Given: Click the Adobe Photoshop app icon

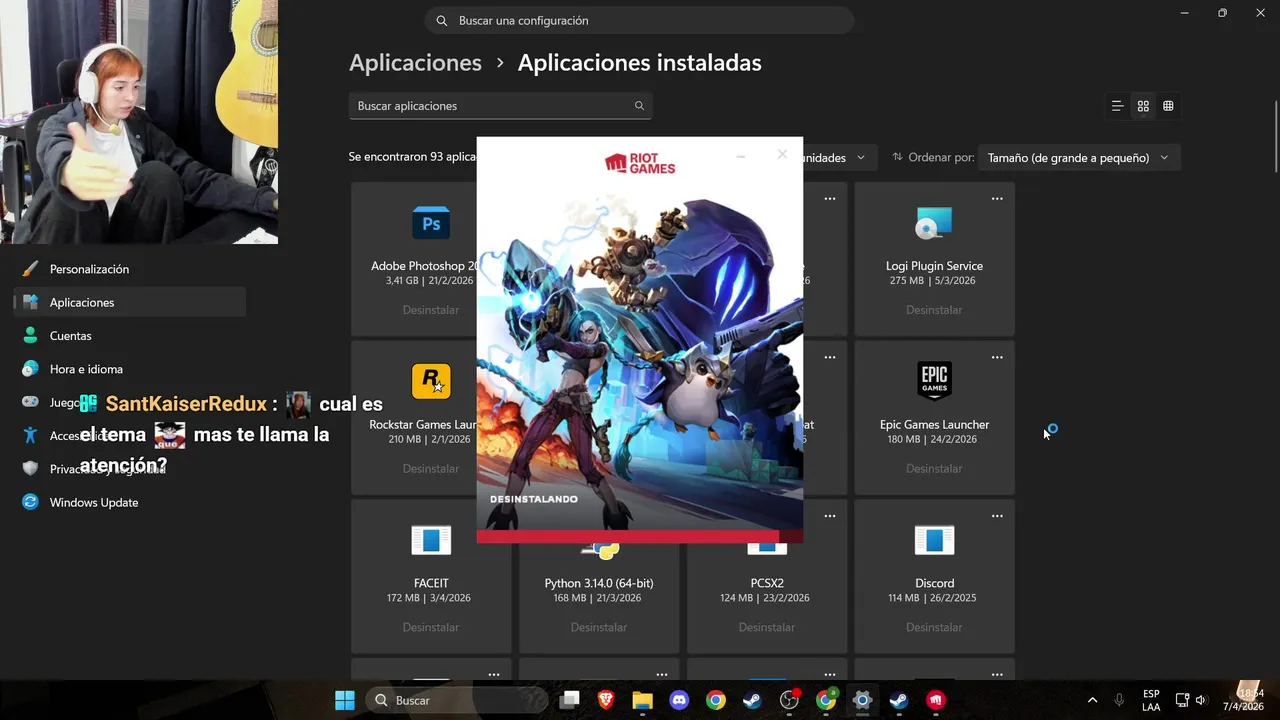Looking at the screenshot, I should (431, 223).
